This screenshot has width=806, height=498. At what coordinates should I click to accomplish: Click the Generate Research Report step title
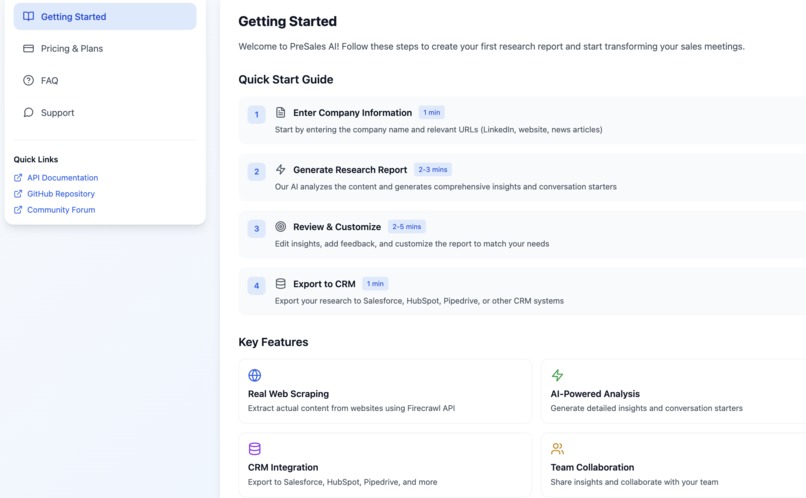tap(350, 170)
